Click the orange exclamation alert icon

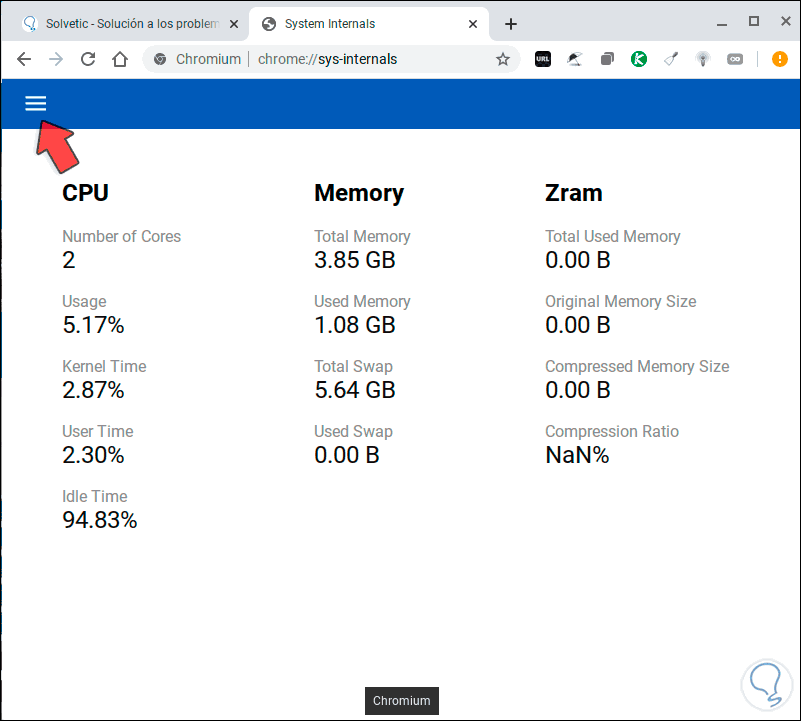coord(780,59)
